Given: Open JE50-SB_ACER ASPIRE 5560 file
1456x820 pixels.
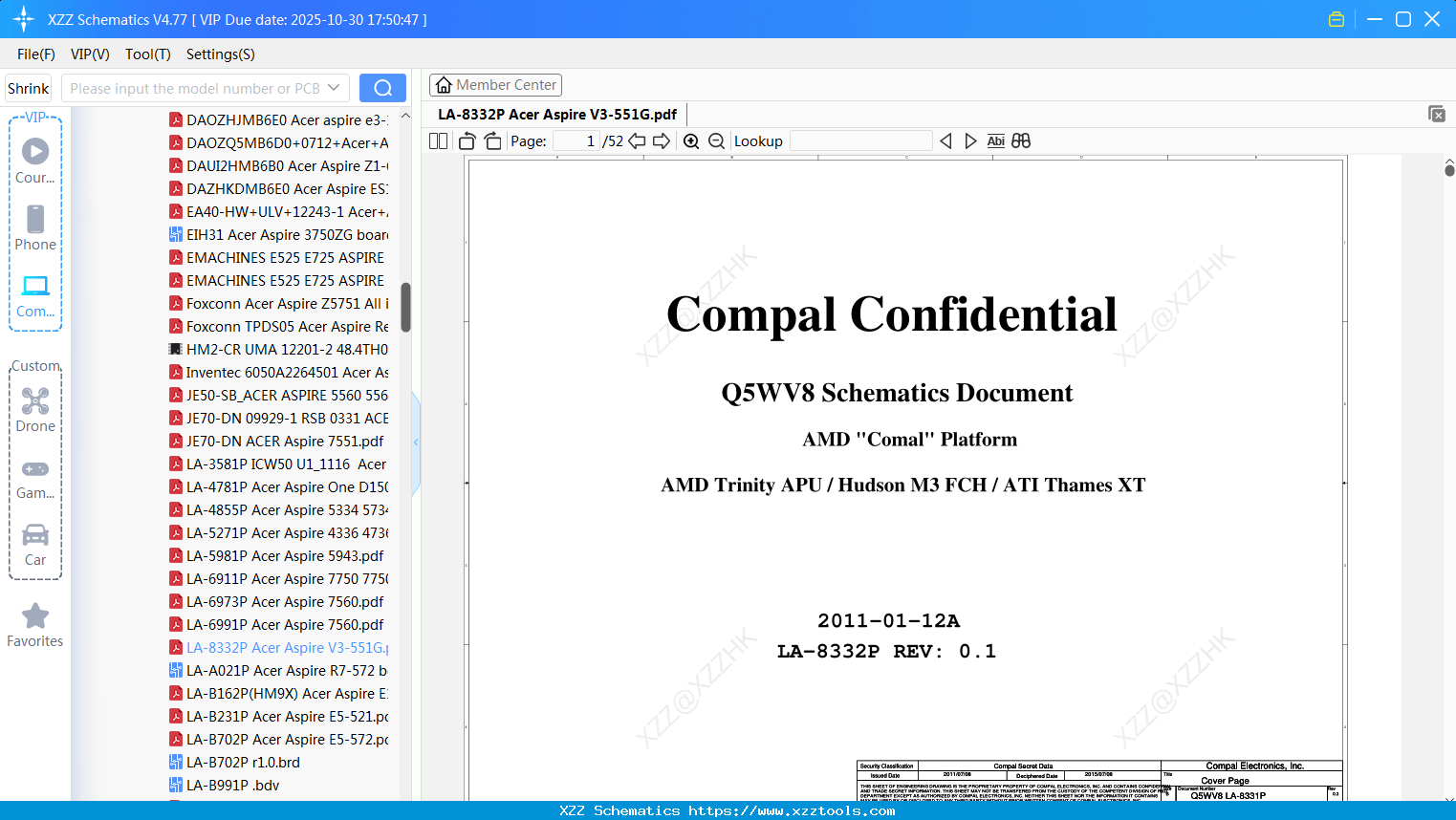Looking at the screenshot, I should pyautogui.click(x=278, y=396).
